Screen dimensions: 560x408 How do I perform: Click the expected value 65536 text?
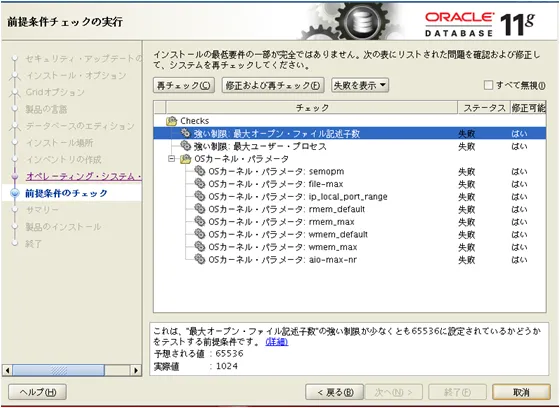(229, 354)
